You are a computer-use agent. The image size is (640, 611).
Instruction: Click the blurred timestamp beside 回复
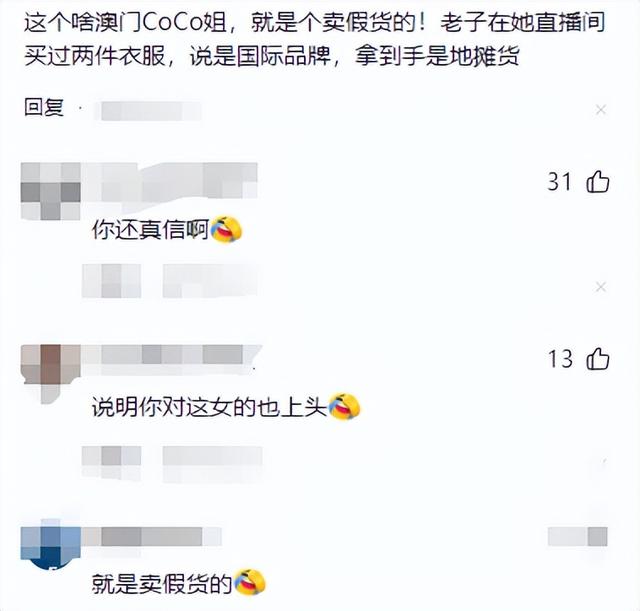pos(149,111)
